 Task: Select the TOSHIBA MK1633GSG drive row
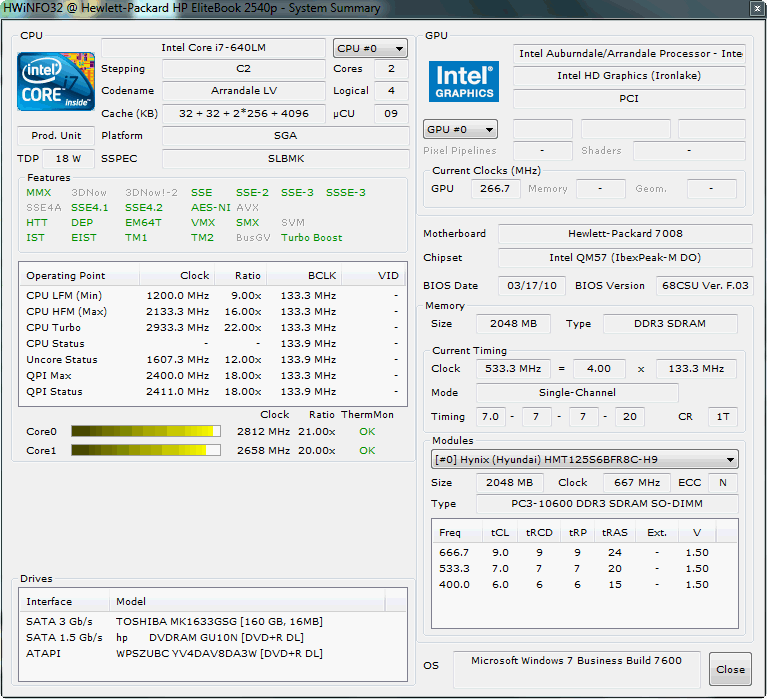213,621
